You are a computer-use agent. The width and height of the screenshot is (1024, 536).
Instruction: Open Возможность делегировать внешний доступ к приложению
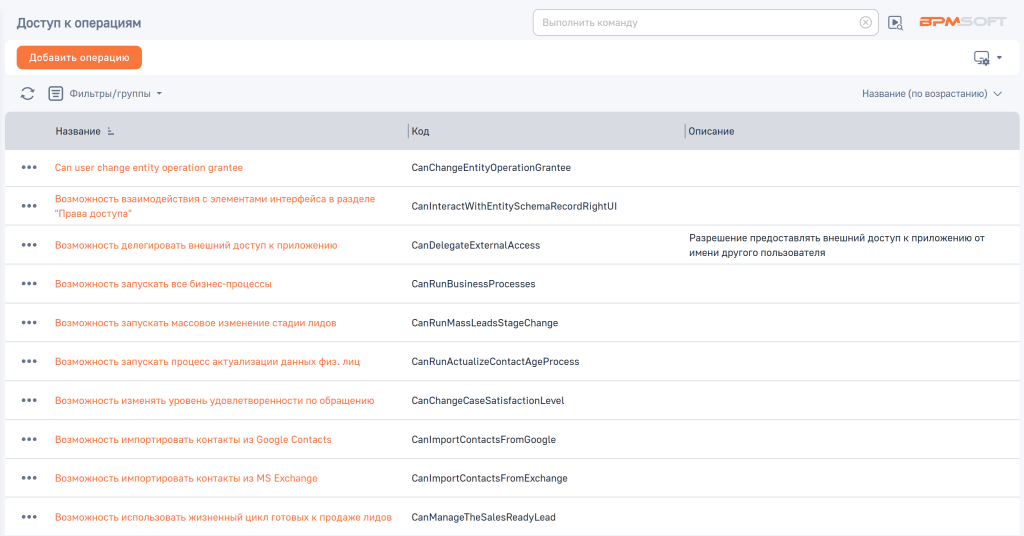coord(196,245)
